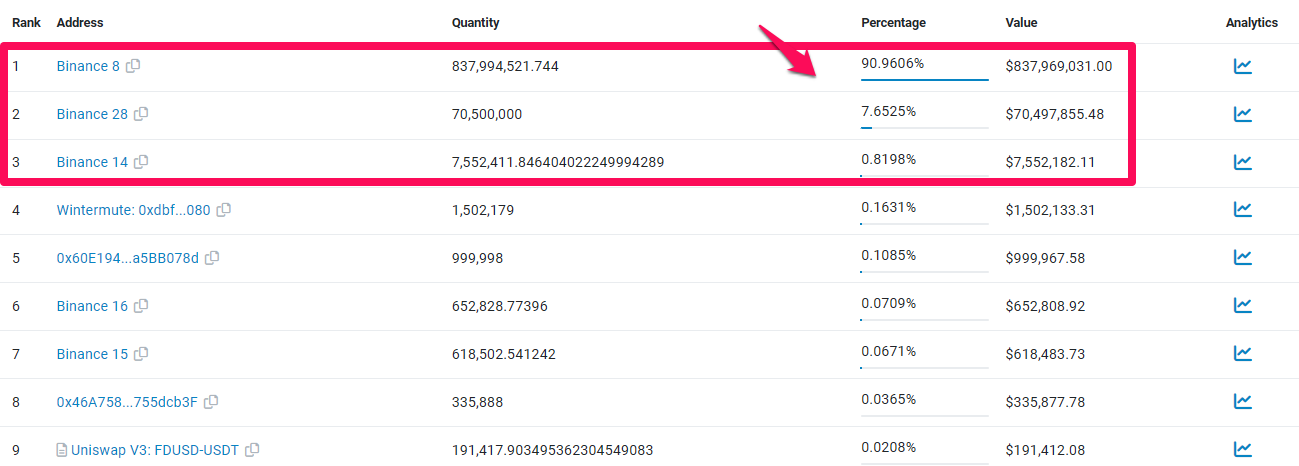Image resolution: width=1299 pixels, height=466 pixels.
Task: Open analytics chart for Binance 14
Action: coord(1242,162)
